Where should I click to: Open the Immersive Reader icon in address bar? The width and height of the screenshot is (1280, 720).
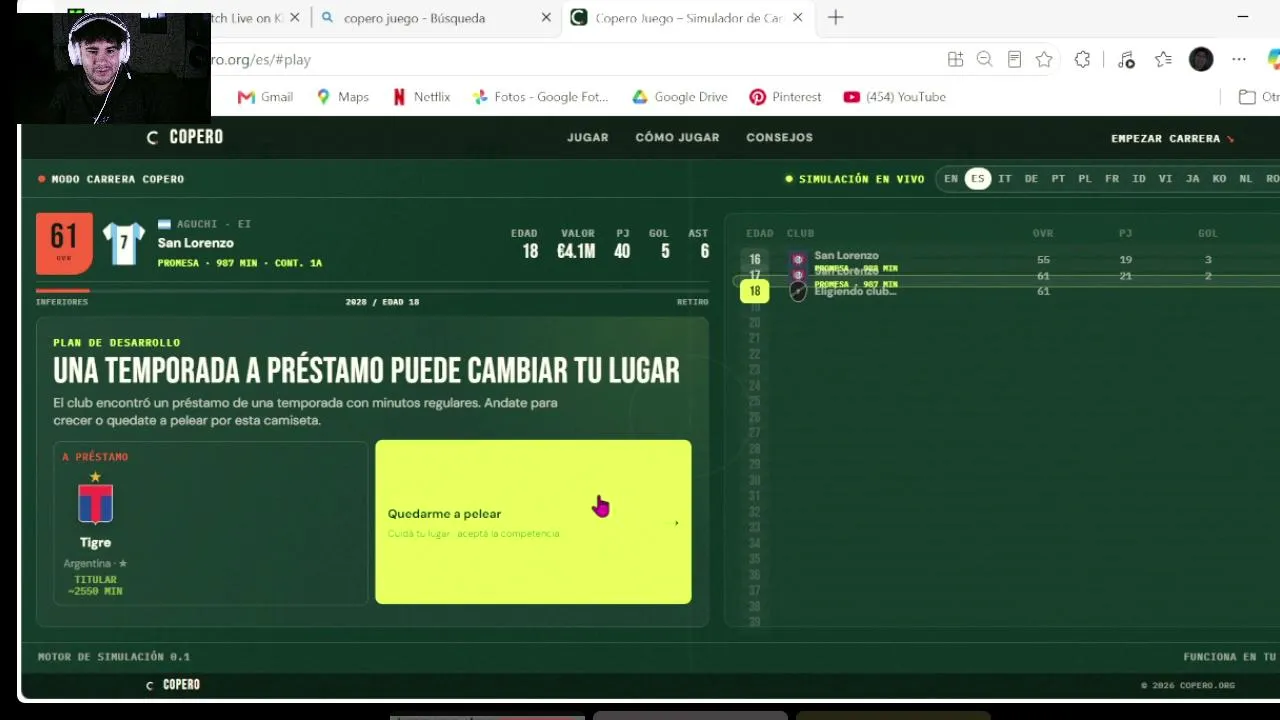pyautogui.click(x=1014, y=60)
